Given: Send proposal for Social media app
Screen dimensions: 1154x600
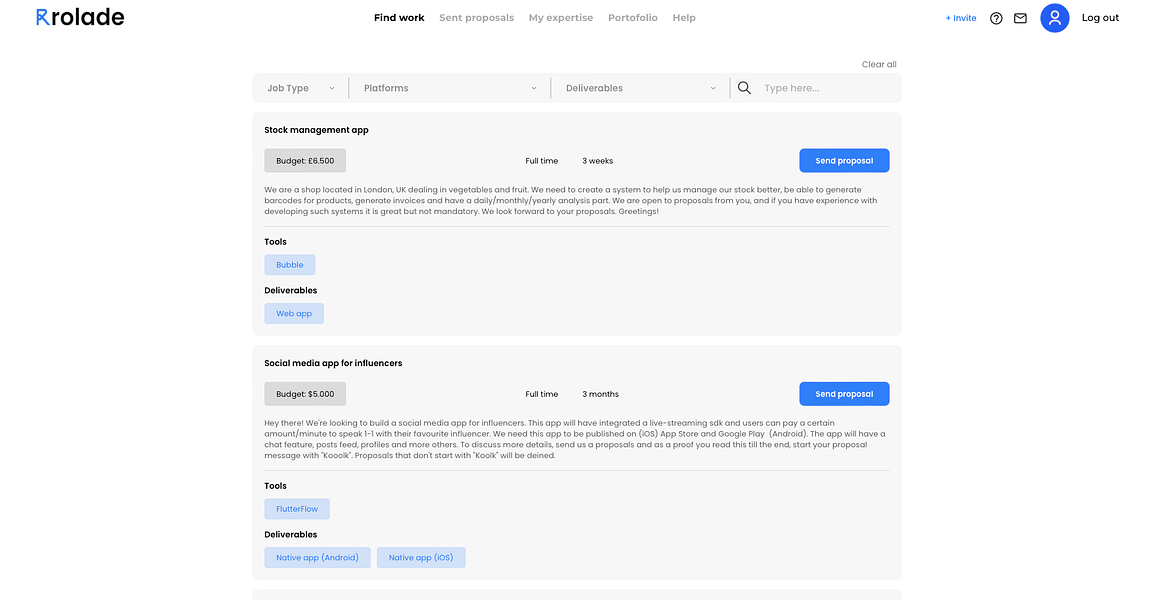Looking at the screenshot, I should (x=844, y=394).
